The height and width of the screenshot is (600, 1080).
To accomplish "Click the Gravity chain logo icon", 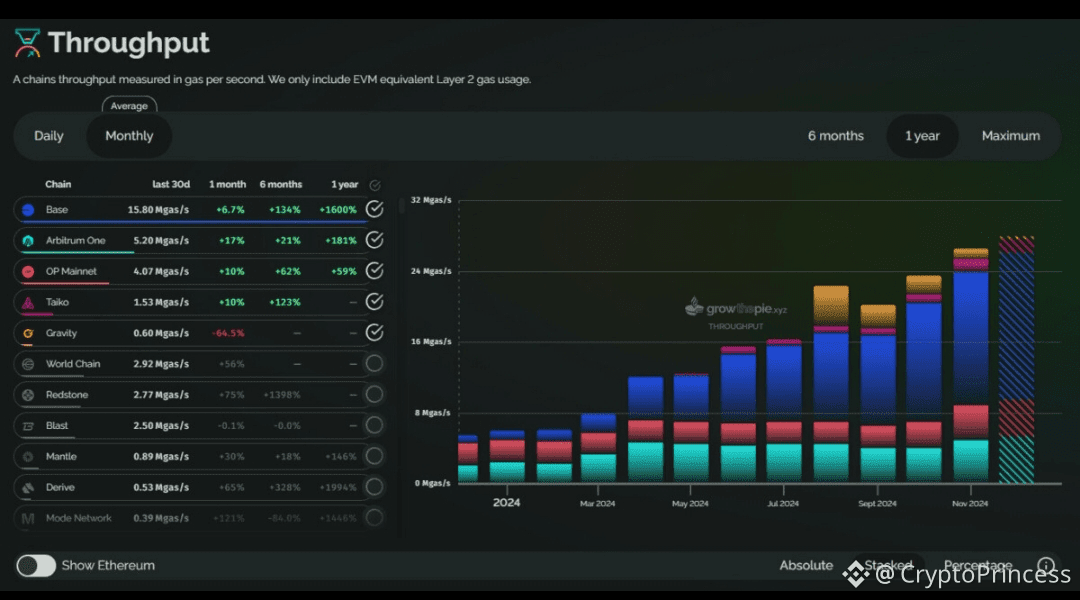I will click(28, 333).
